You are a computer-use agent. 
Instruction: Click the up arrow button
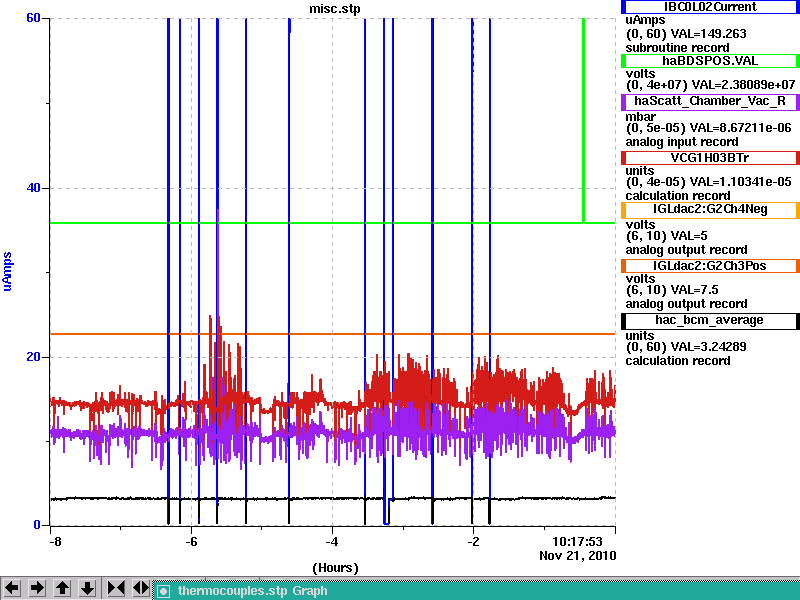click(62, 588)
